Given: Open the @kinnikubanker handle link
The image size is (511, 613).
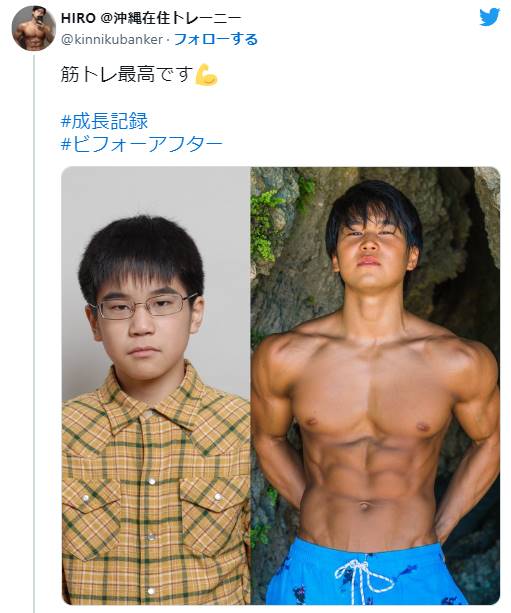Looking at the screenshot, I should (112, 39).
